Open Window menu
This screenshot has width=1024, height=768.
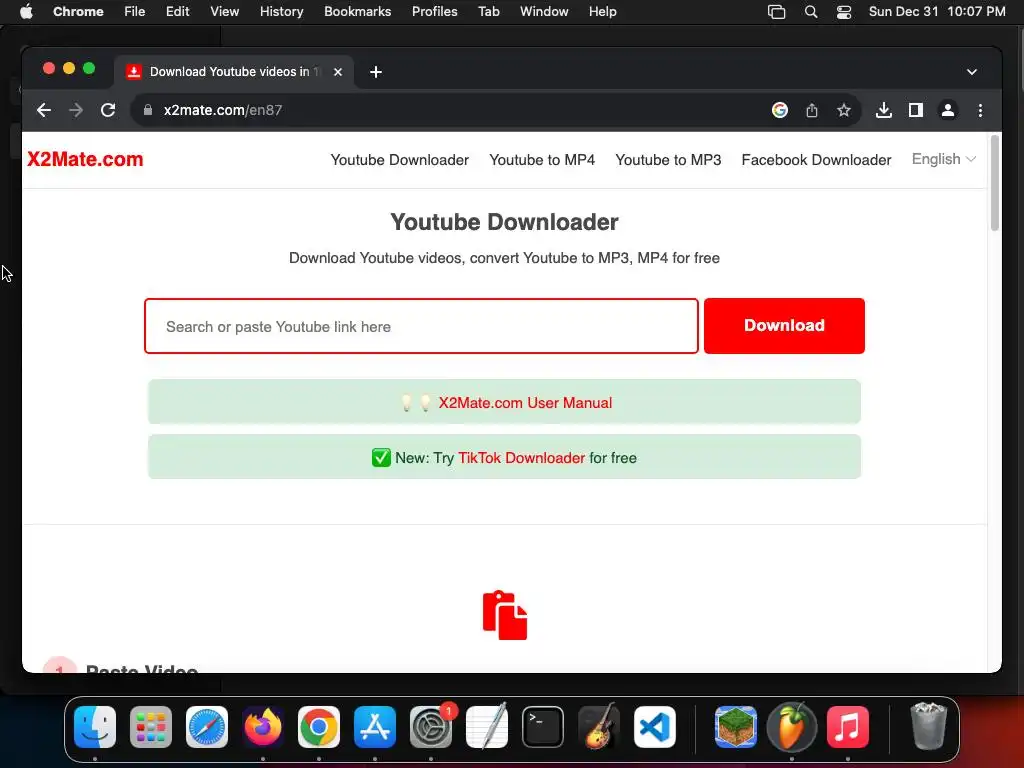544,12
